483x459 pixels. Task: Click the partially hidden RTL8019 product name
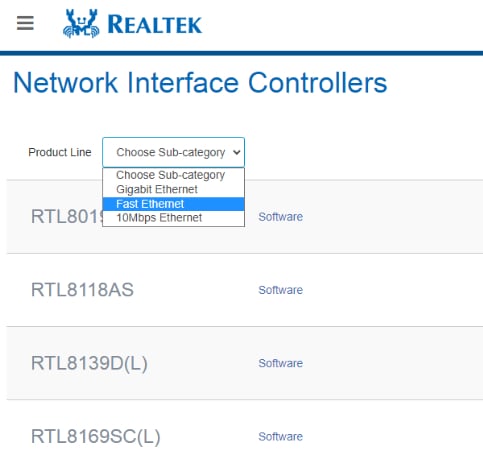67,217
